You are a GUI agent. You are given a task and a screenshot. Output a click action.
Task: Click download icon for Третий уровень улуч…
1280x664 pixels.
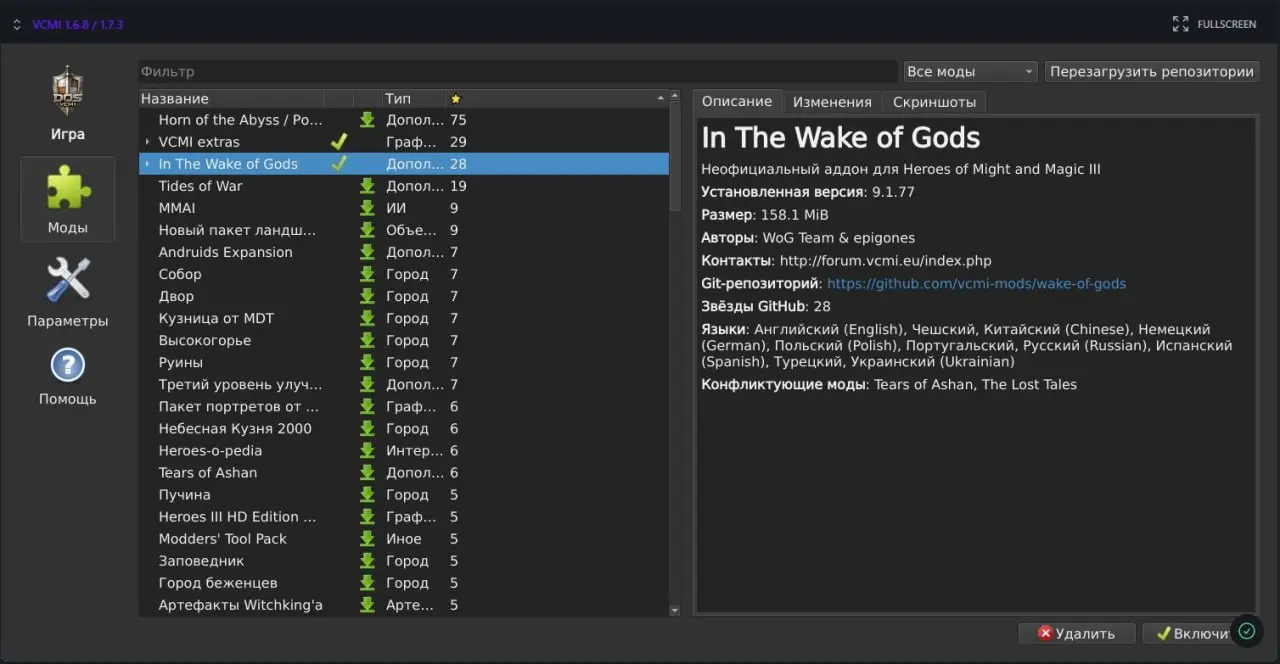point(367,384)
